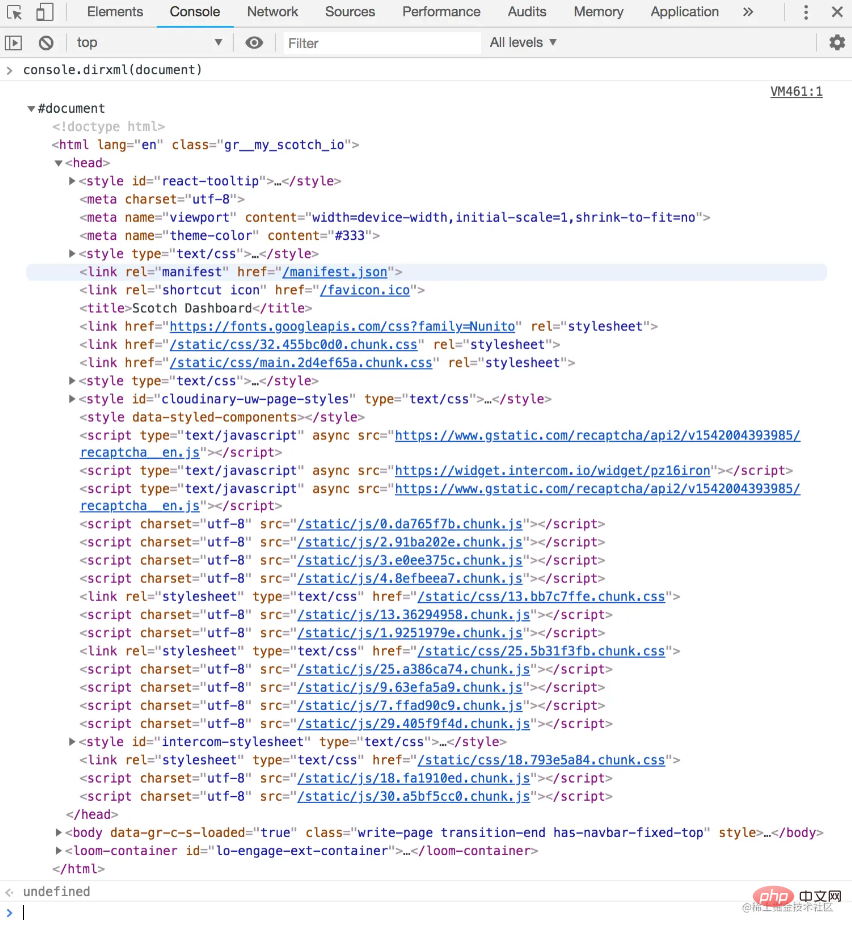The width and height of the screenshot is (852, 929).
Task: Open the 25.5b31f3fb.chunk.css link
Action: pos(541,652)
